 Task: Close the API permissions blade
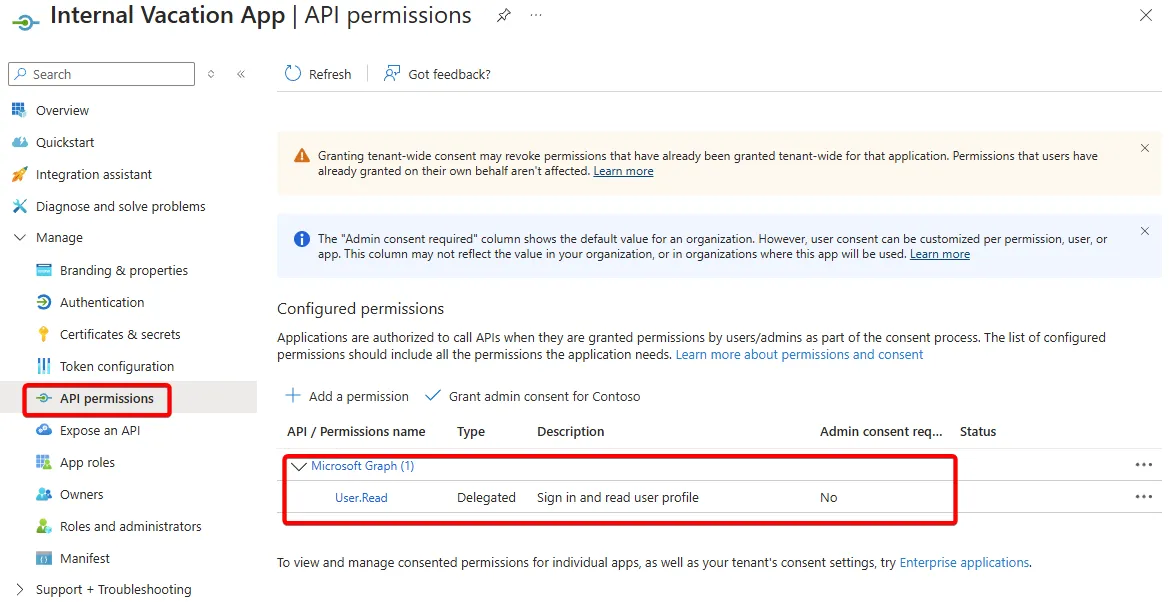tap(1146, 15)
